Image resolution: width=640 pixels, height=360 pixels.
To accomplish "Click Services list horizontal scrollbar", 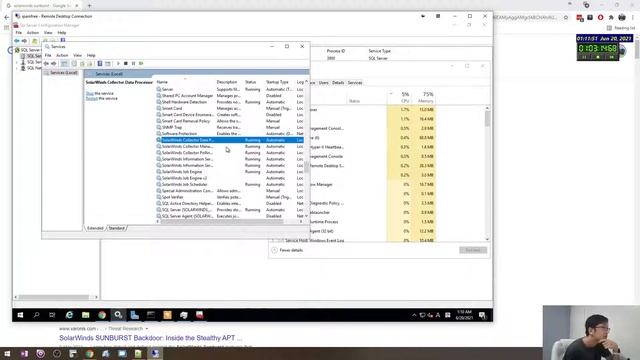I will pos(222,222).
